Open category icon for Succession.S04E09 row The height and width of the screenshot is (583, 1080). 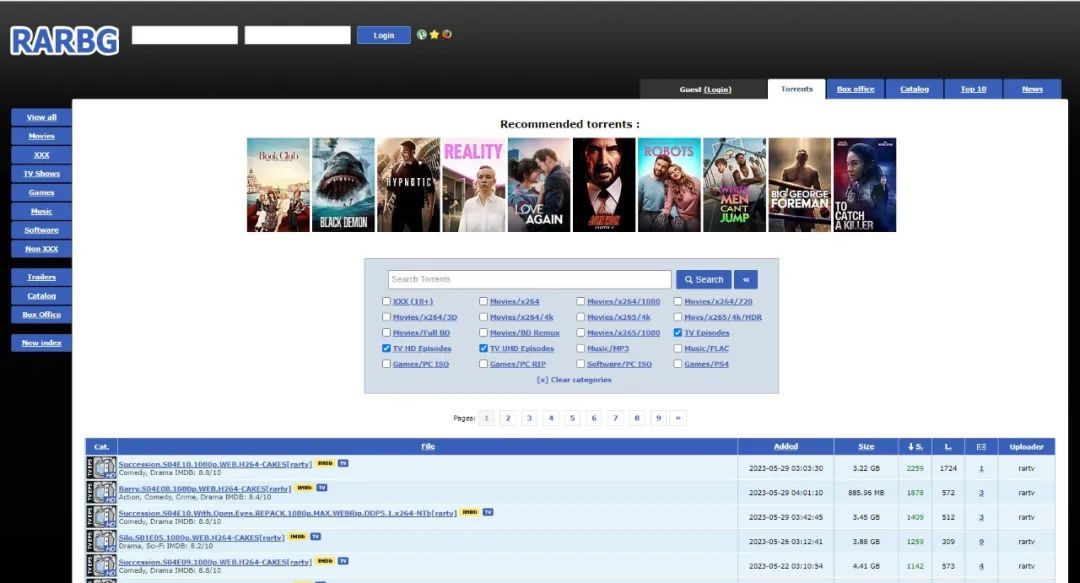pos(101,565)
